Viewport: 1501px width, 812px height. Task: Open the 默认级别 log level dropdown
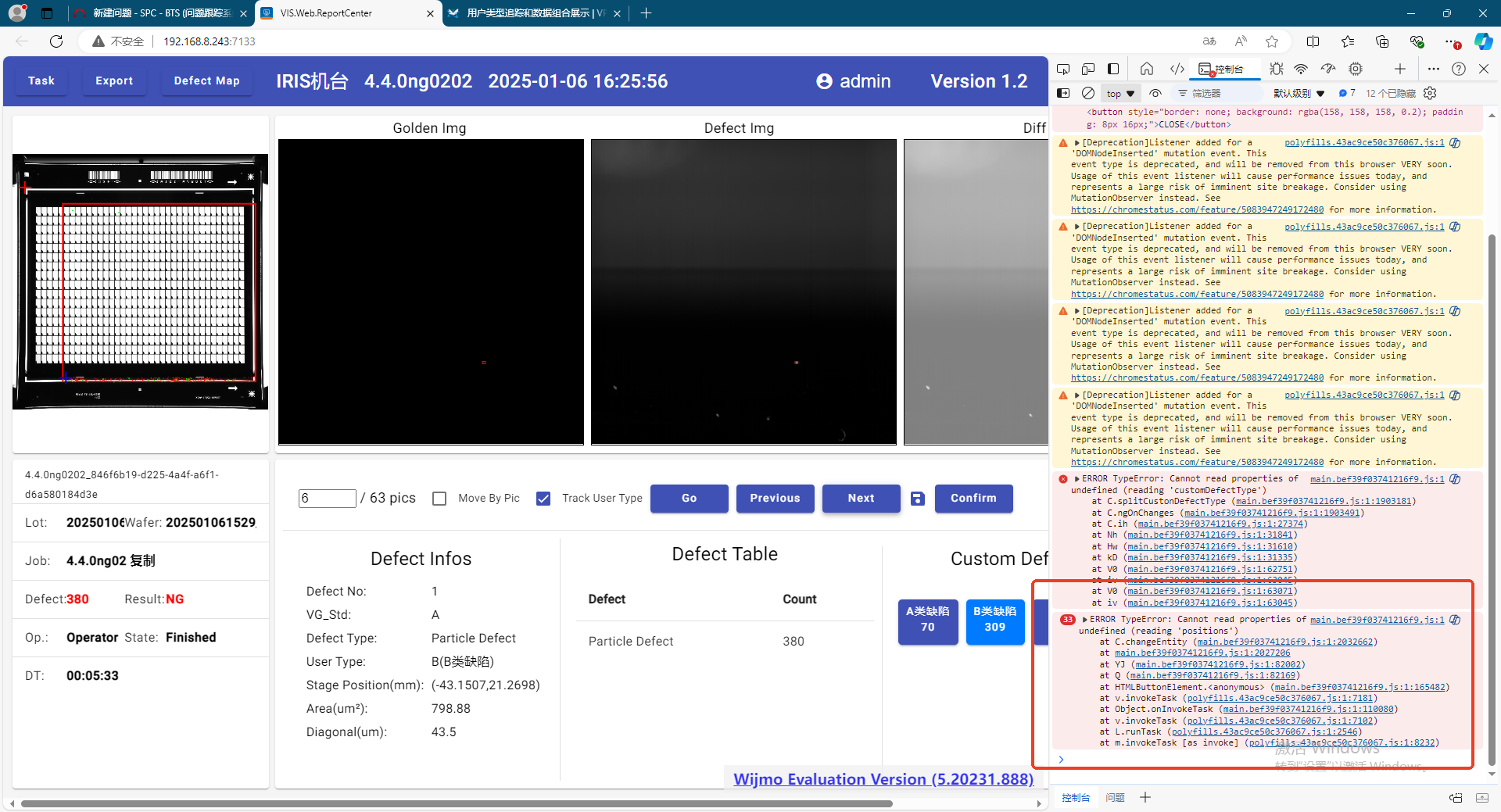point(1299,93)
